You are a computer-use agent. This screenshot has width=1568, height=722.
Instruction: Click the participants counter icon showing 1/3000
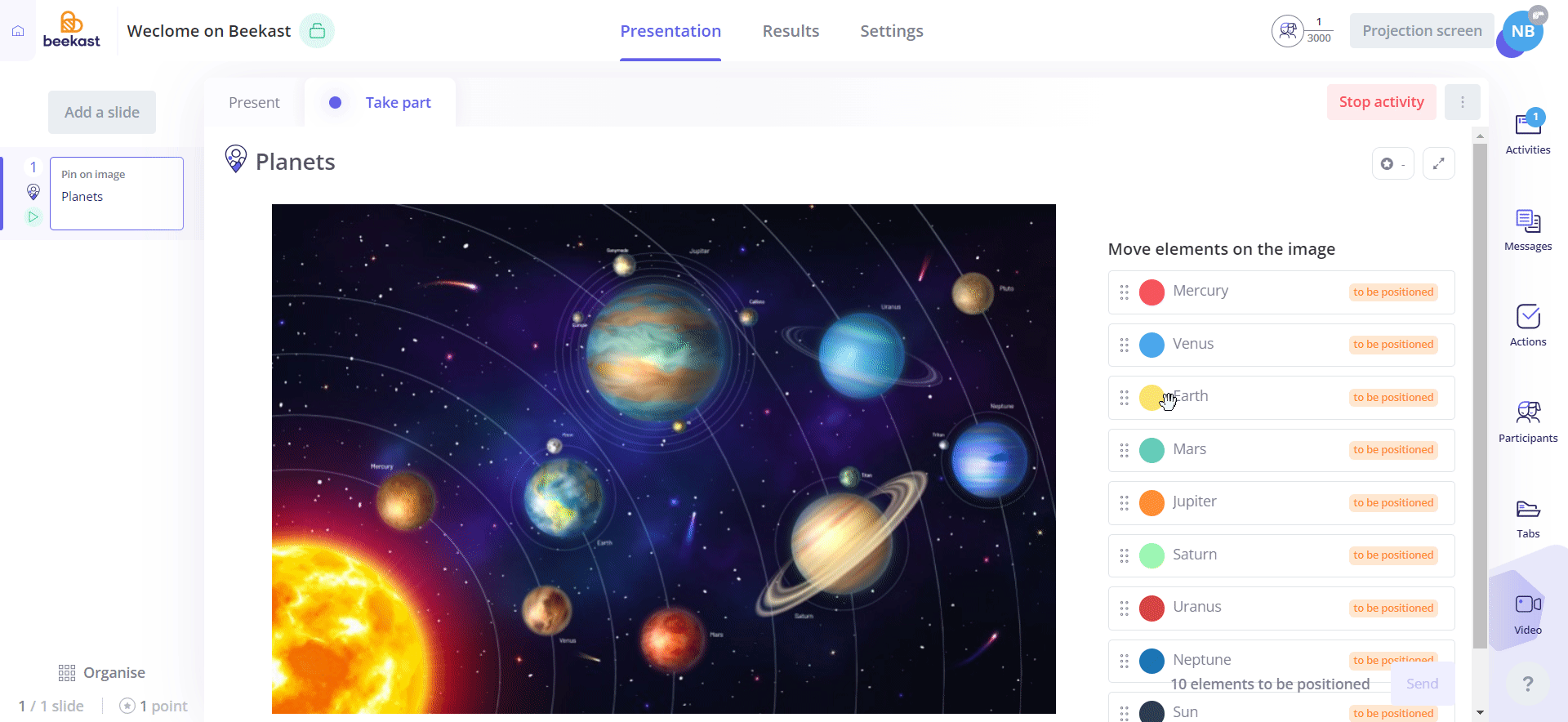pyautogui.click(x=1288, y=31)
